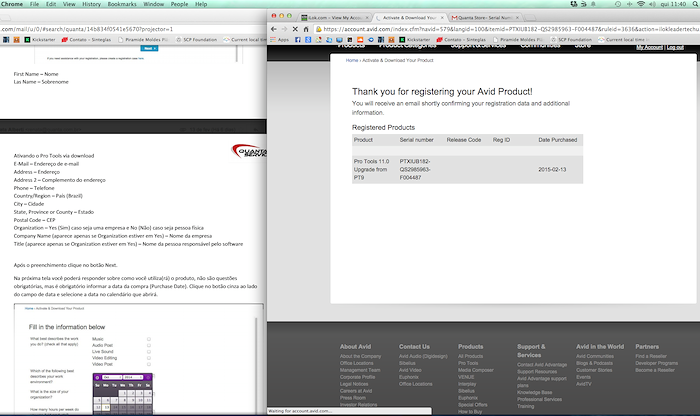
Task: Close the Quanta Store Gmail tab
Action: point(517,18)
